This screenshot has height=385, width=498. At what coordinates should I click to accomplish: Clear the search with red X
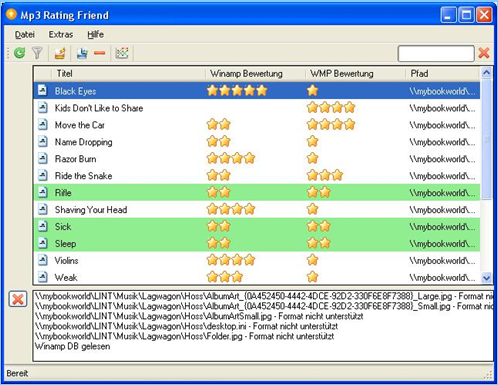pyautogui.click(x=484, y=53)
